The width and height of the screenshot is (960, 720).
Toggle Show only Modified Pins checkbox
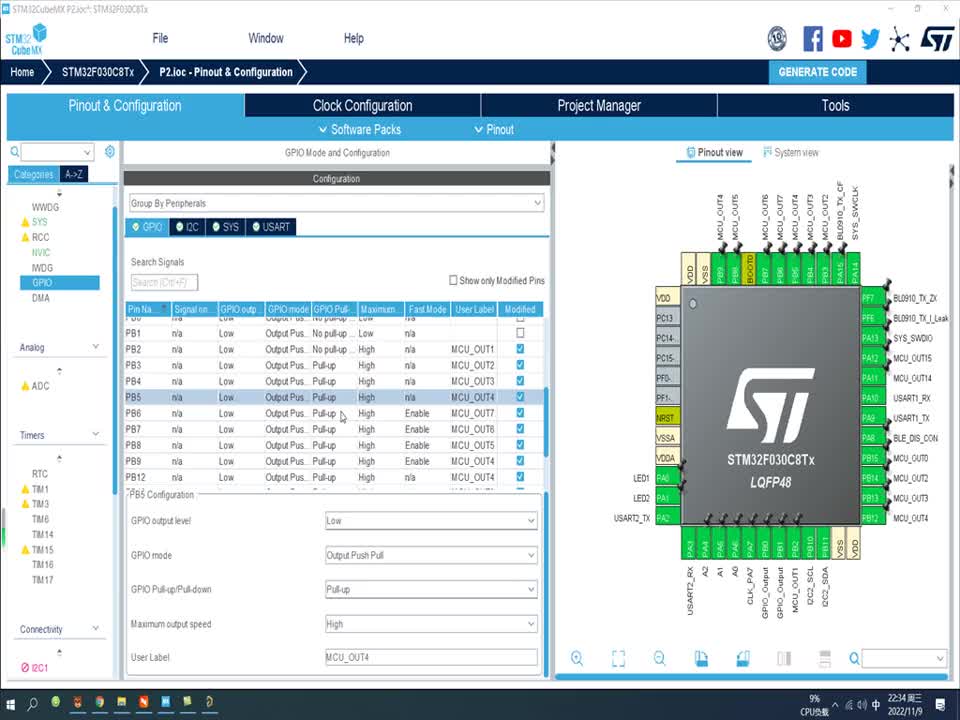[453, 280]
